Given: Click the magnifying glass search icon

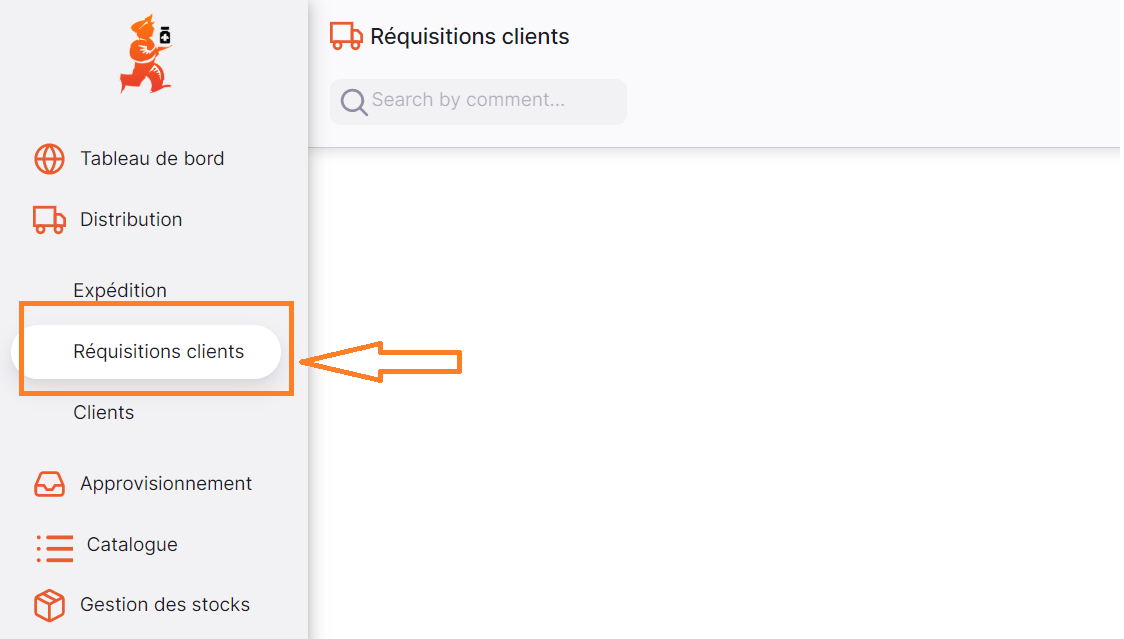Looking at the screenshot, I should [353, 102].
